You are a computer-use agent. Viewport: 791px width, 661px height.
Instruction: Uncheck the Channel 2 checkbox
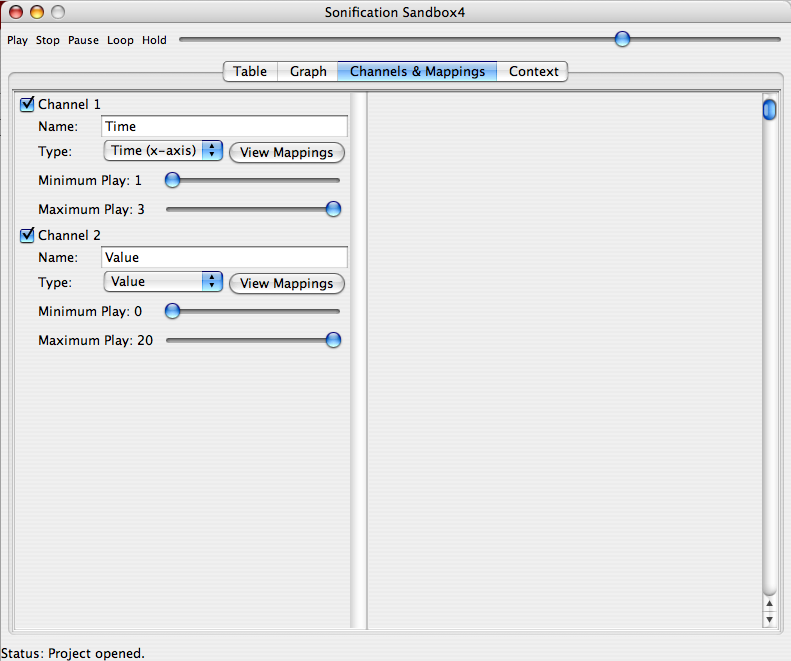click(27, 235)
